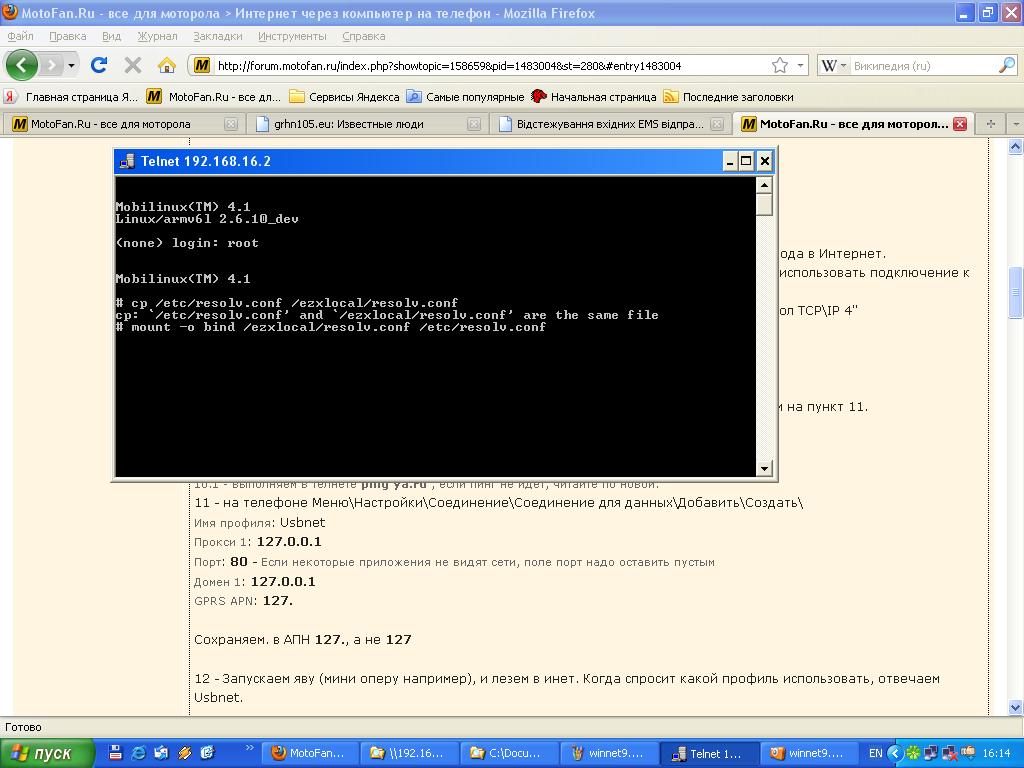Image resolution: width=1024 pixels, height=768 pixels.
Task: Open the list all tabs dropdown
Action: pos(1015,124)
